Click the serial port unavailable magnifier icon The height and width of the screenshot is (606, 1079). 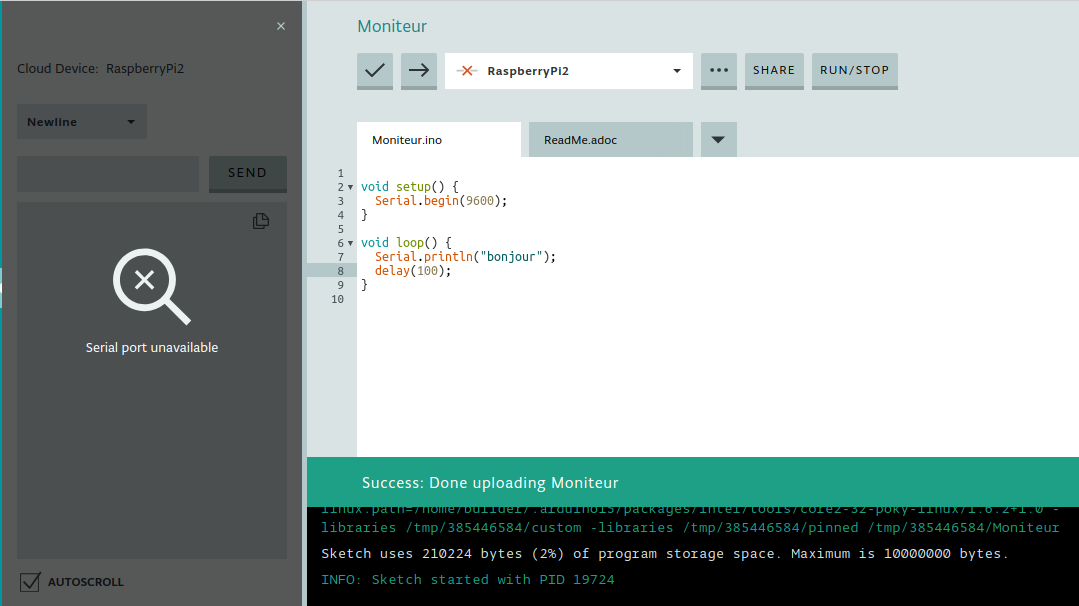tap(150, 287)
